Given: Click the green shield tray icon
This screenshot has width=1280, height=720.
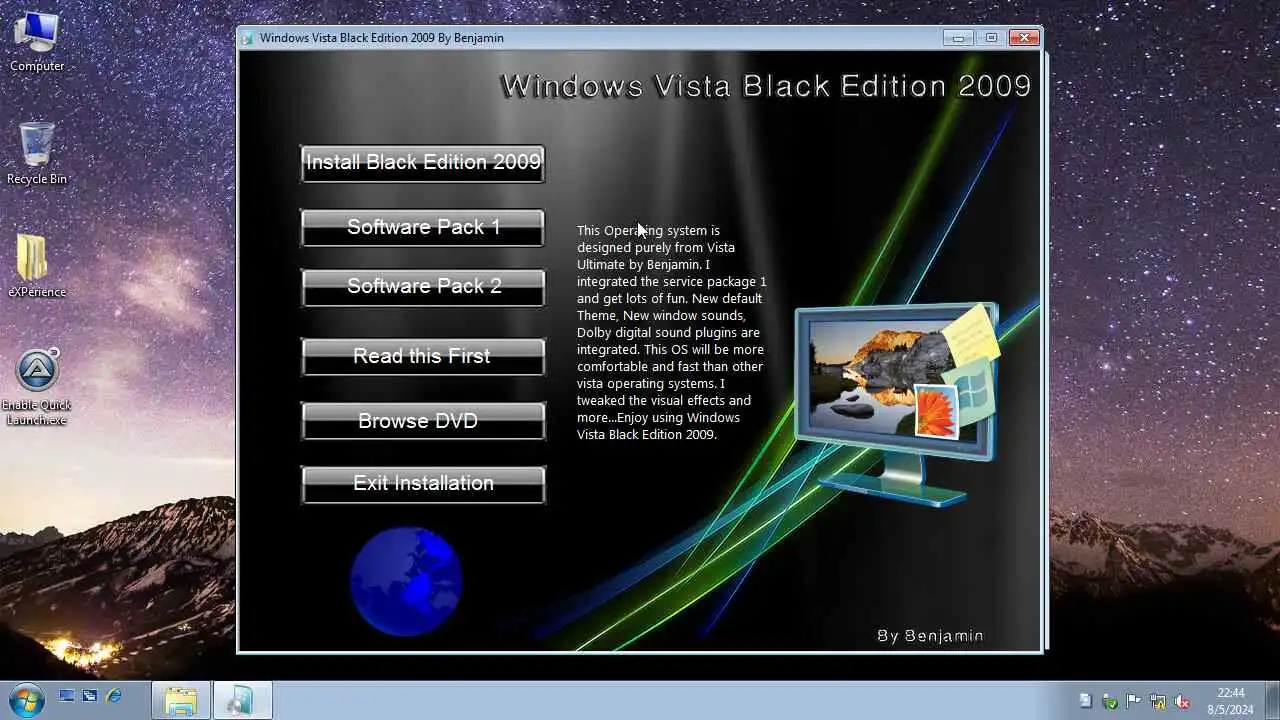Looking at the screenshot, I should [x=1109, y=701].
